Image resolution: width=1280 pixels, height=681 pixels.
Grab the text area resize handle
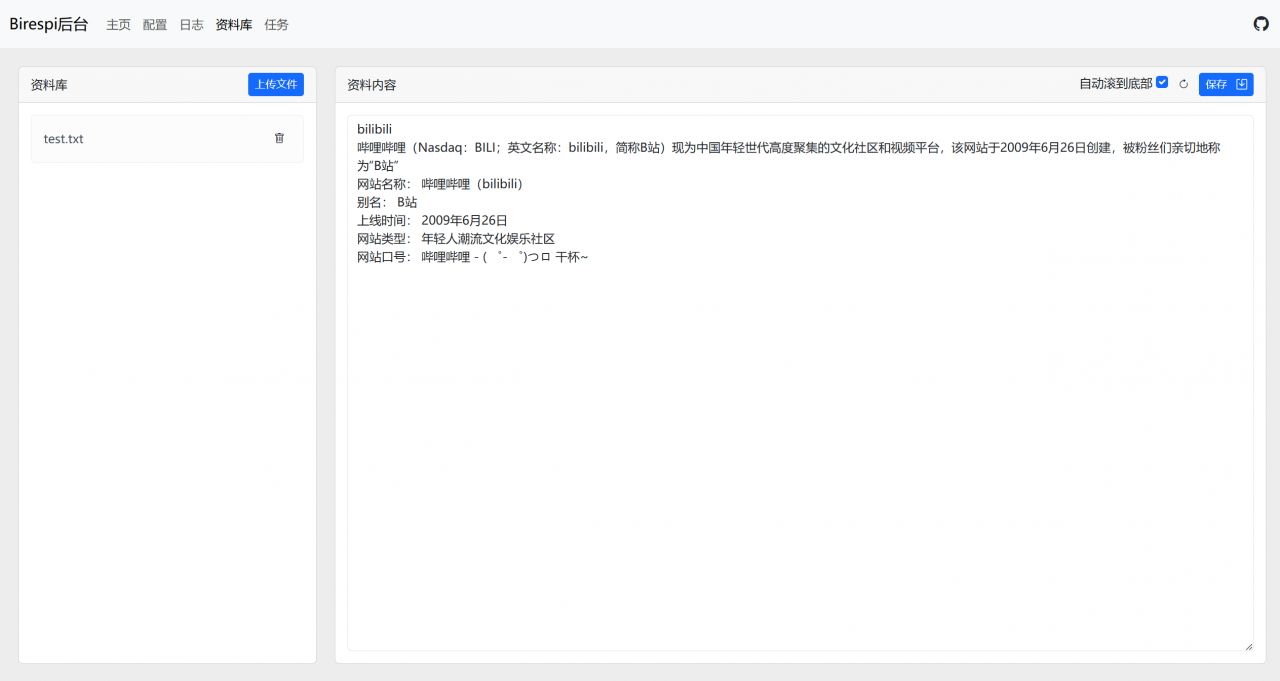point(1248,646)
